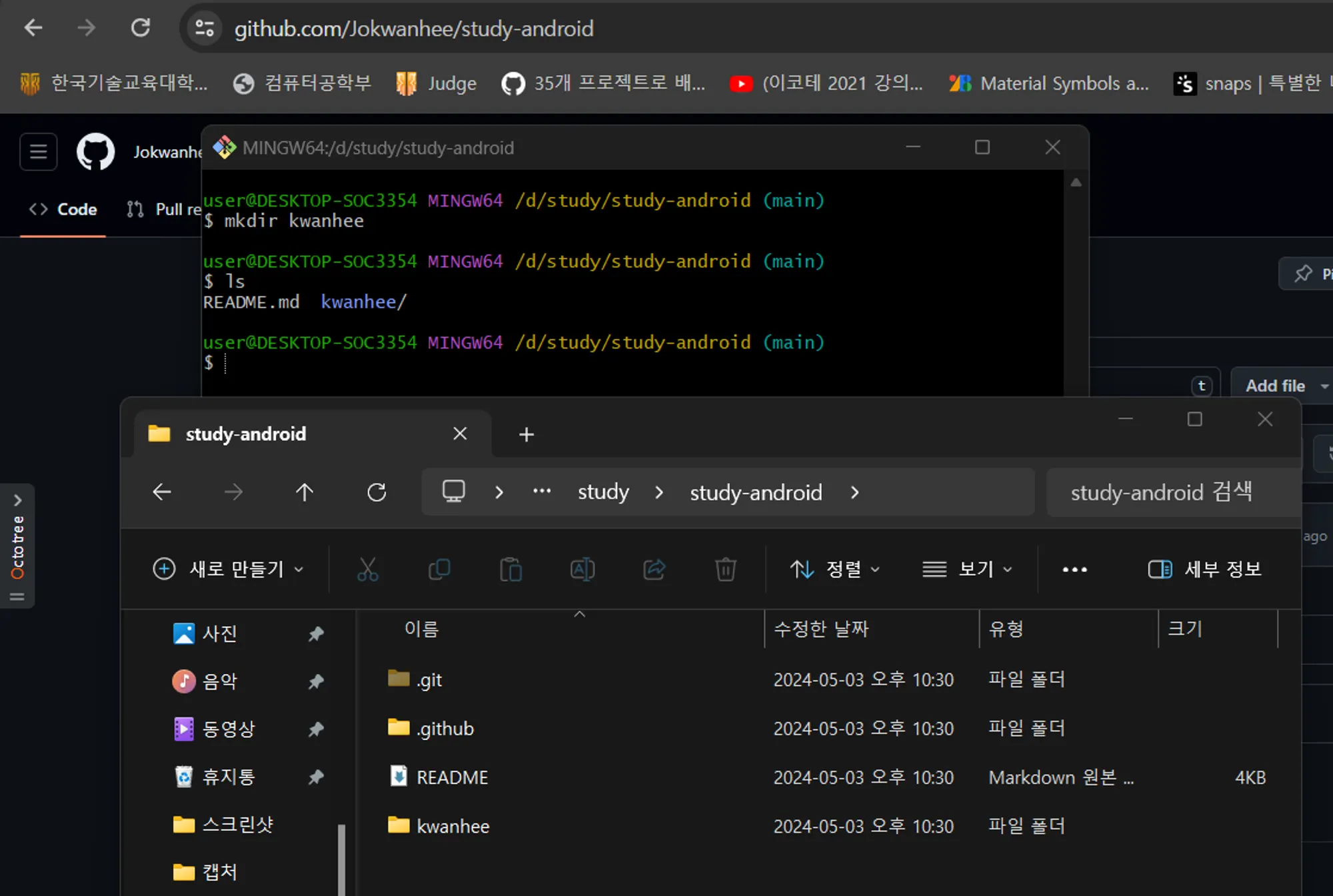Select the README file in Explorer

[x=452, y=777]
